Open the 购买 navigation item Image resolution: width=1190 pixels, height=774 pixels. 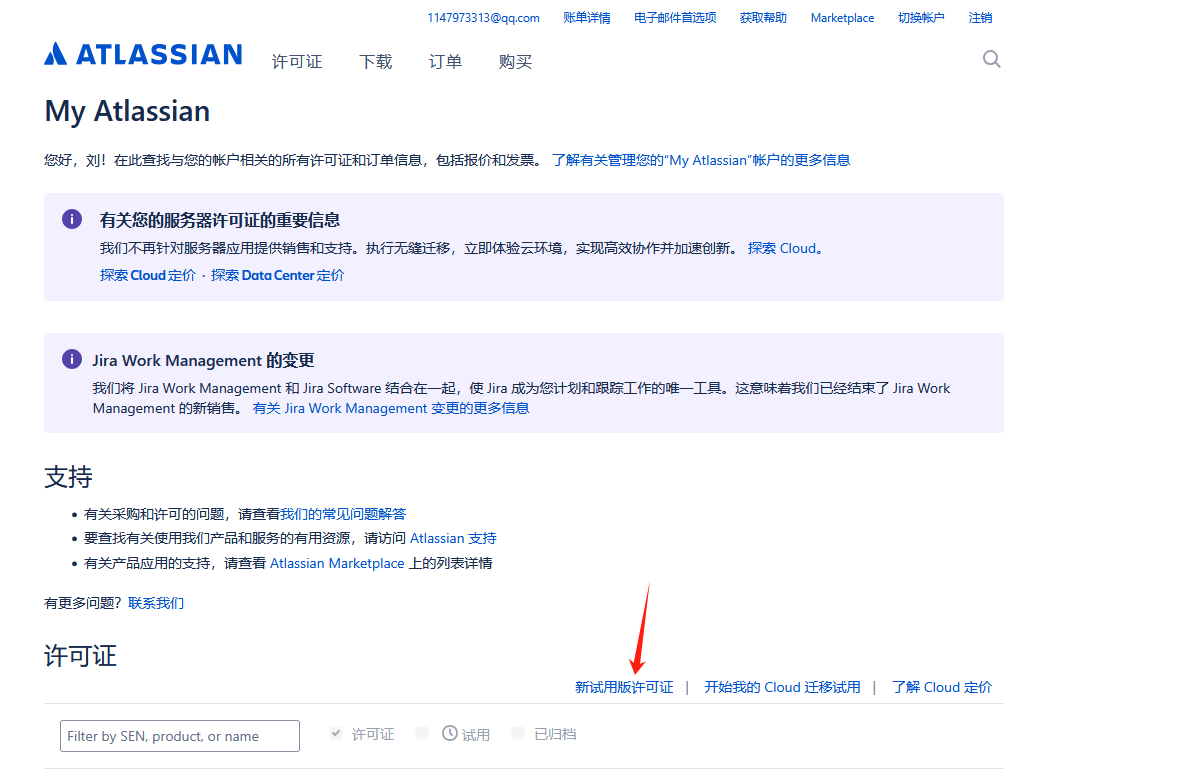pos(515,61)
